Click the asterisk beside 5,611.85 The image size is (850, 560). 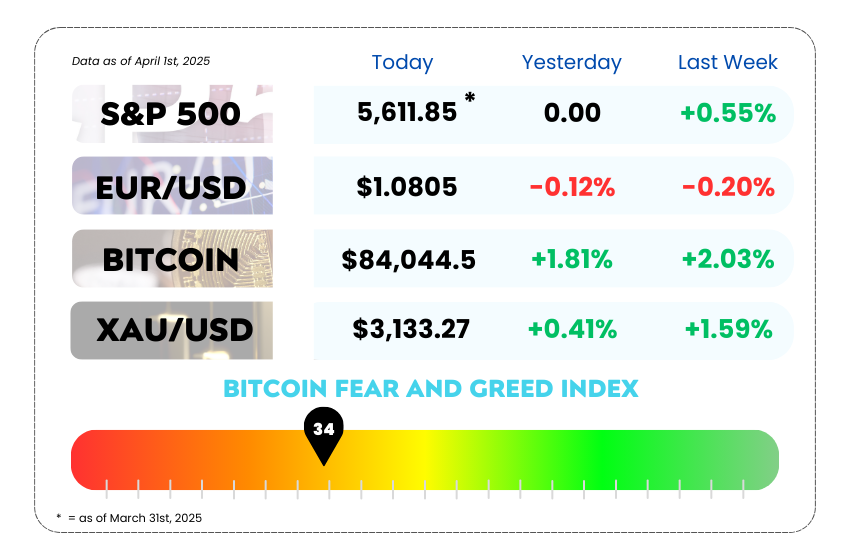tap(470, 98)
